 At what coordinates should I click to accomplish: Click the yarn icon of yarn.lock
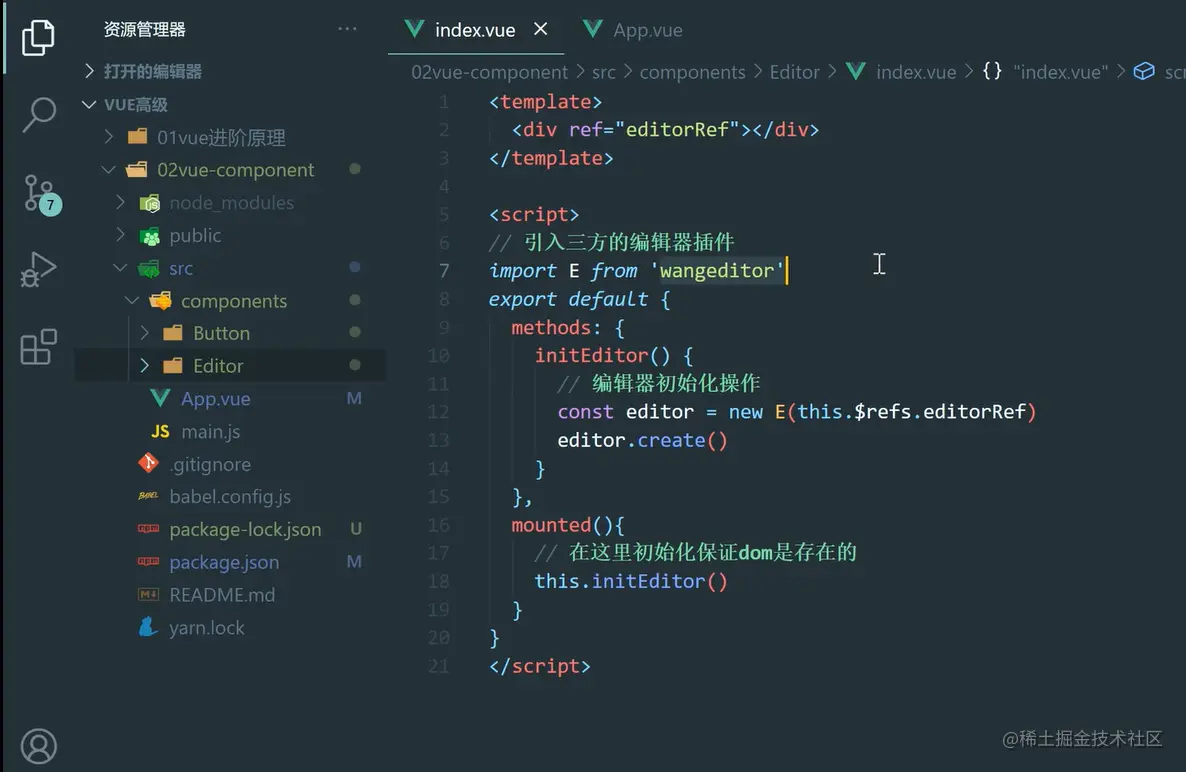[148, 627]
